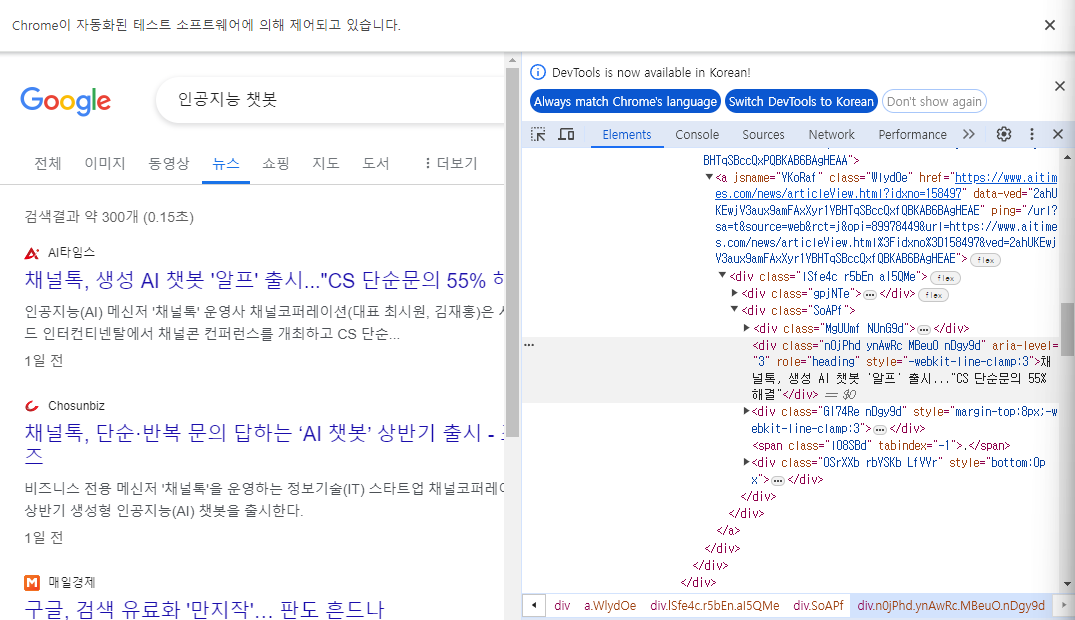Click the flex badge beside gpjNTe div
The height and width of the screenshot is (620, 1075).
(933, 295)
